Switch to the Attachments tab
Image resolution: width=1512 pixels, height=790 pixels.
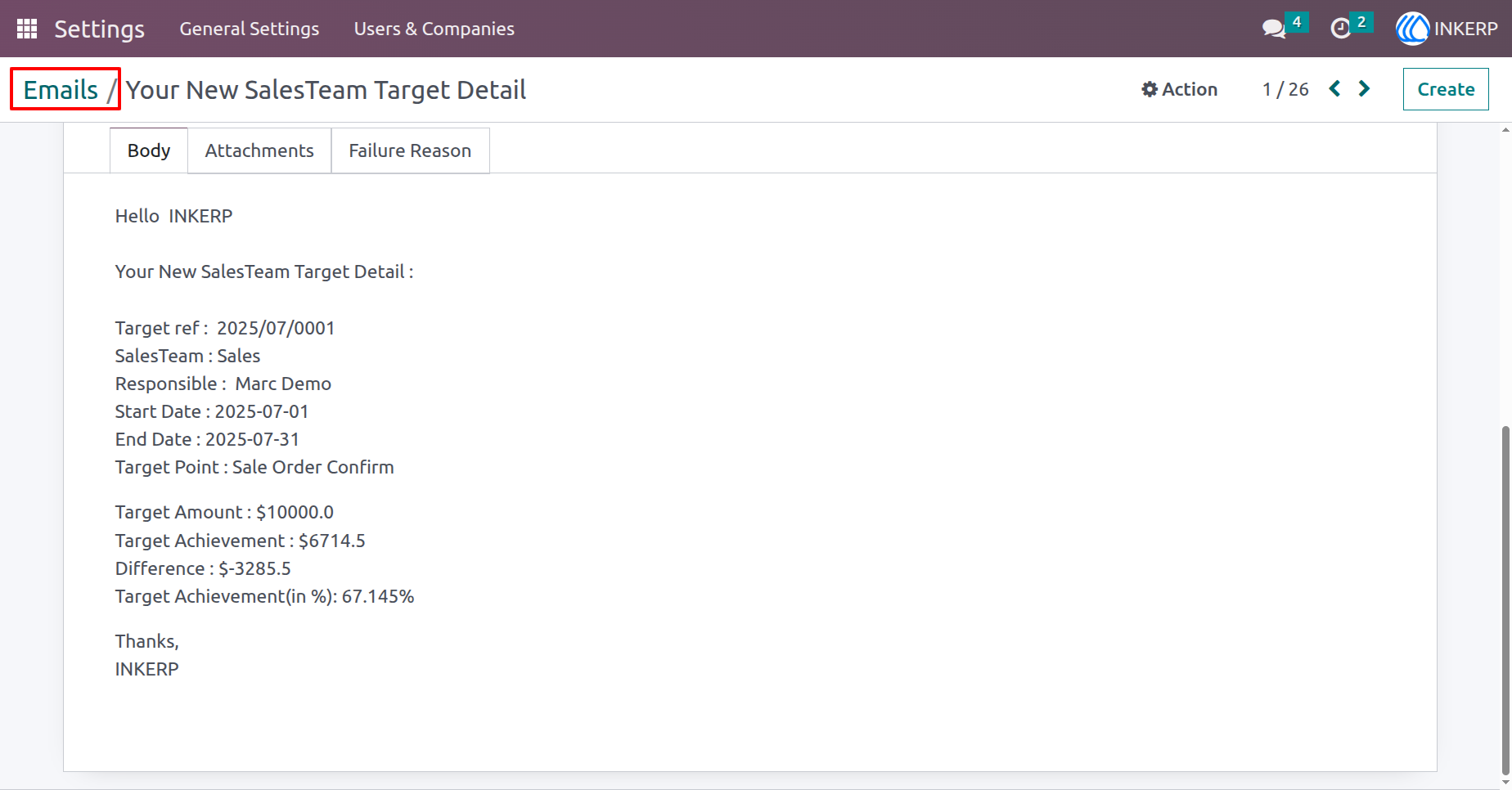(259, 150)
